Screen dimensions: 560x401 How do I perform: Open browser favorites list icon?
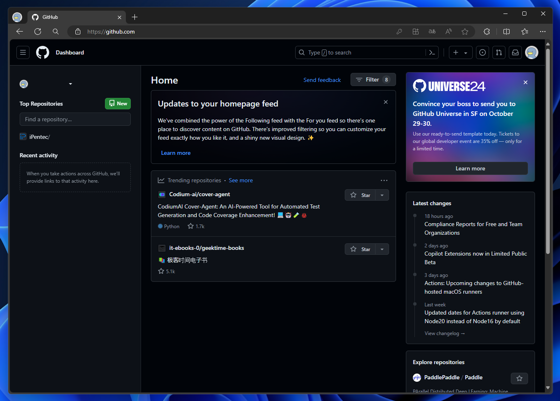tap(525, 32)
